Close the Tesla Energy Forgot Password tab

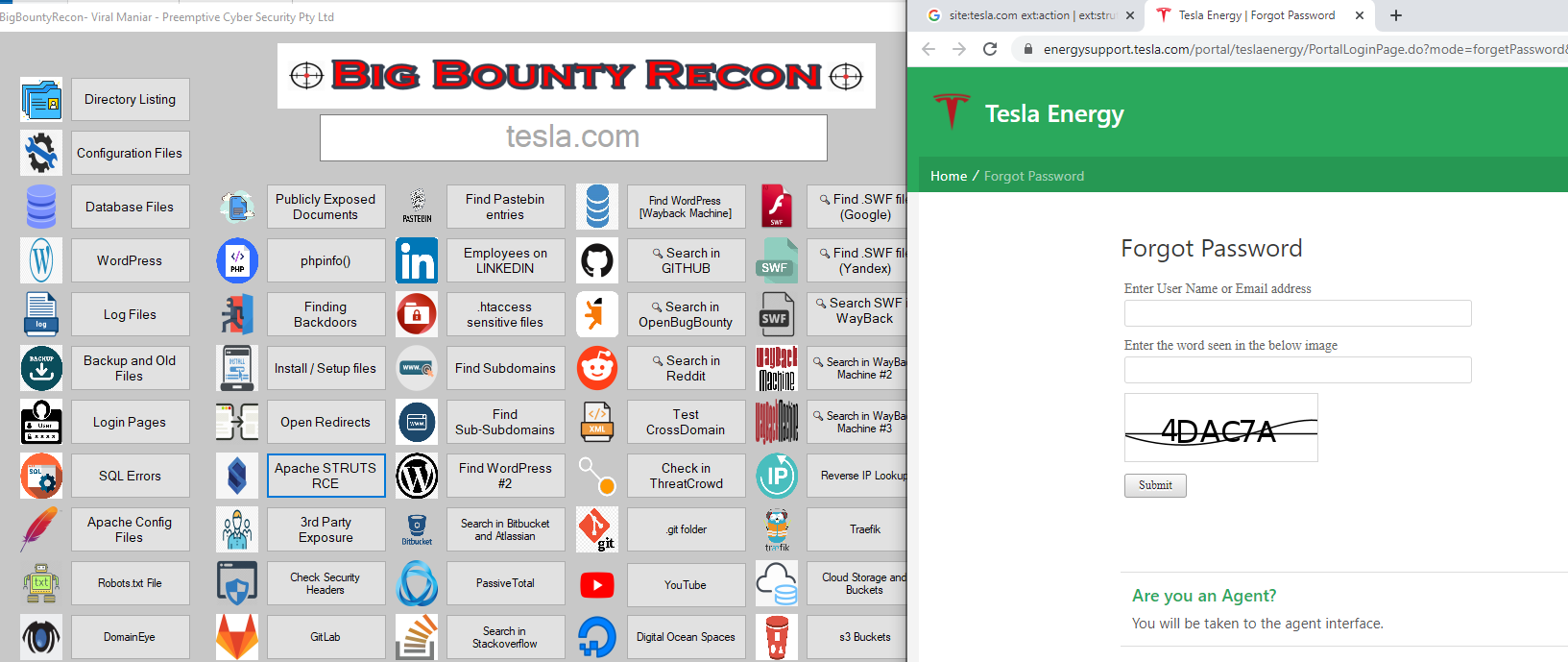1360,15
